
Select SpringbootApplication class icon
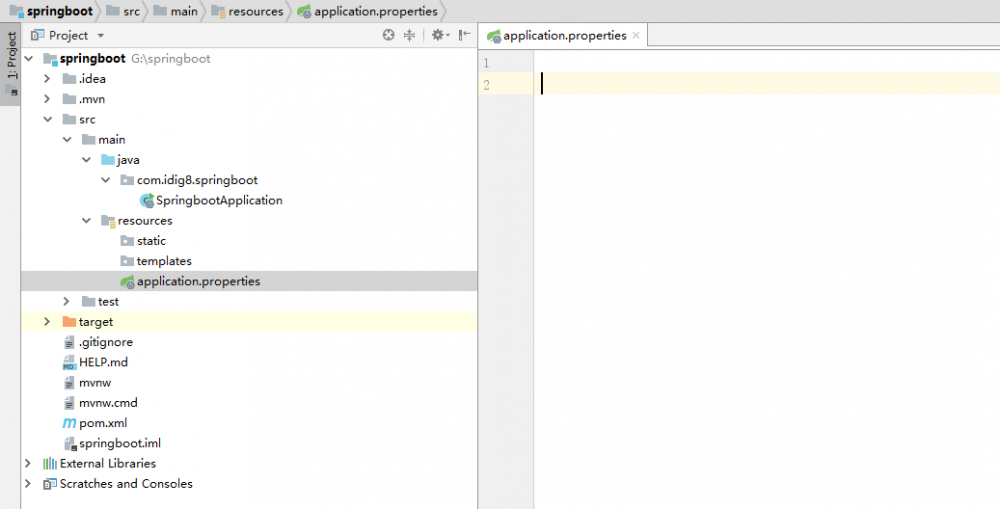[147, 201]
